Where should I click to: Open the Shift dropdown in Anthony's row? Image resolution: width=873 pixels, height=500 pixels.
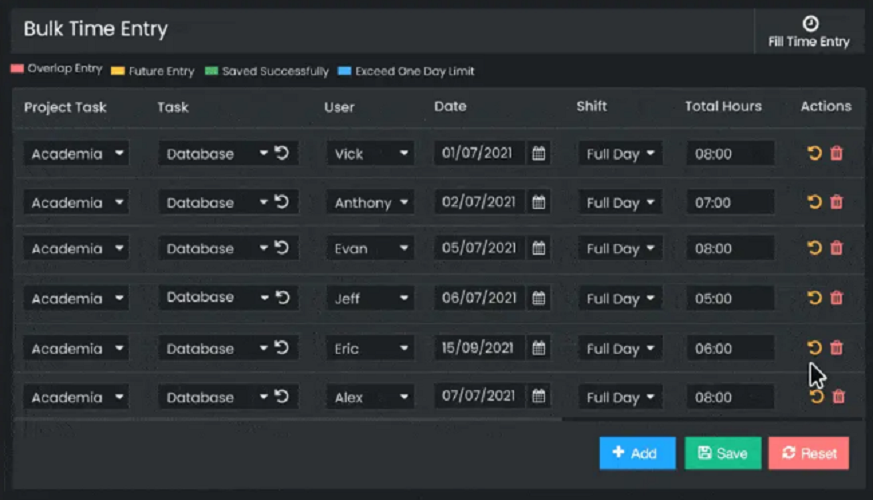620,203
